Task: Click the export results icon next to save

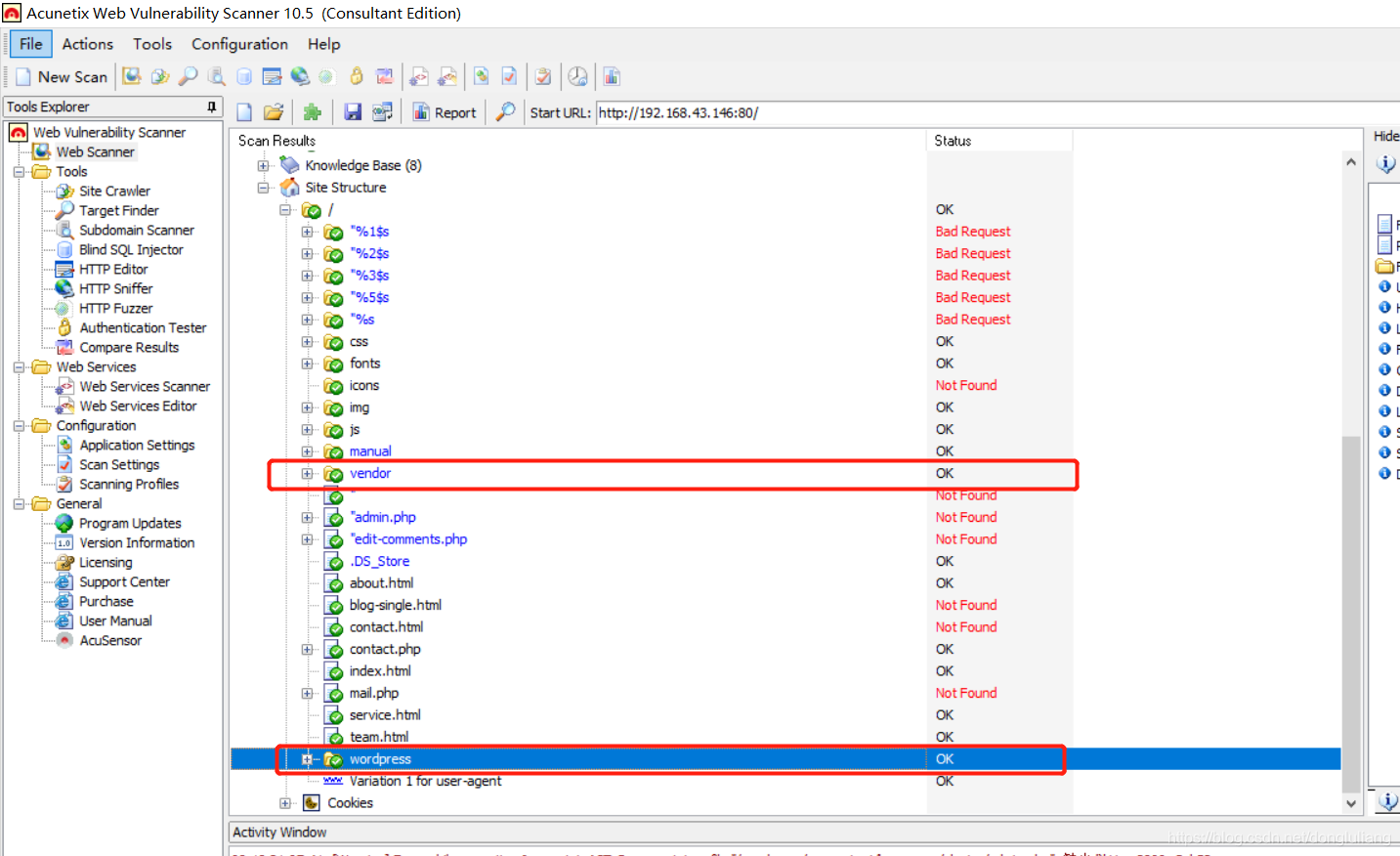Action: 382,112
